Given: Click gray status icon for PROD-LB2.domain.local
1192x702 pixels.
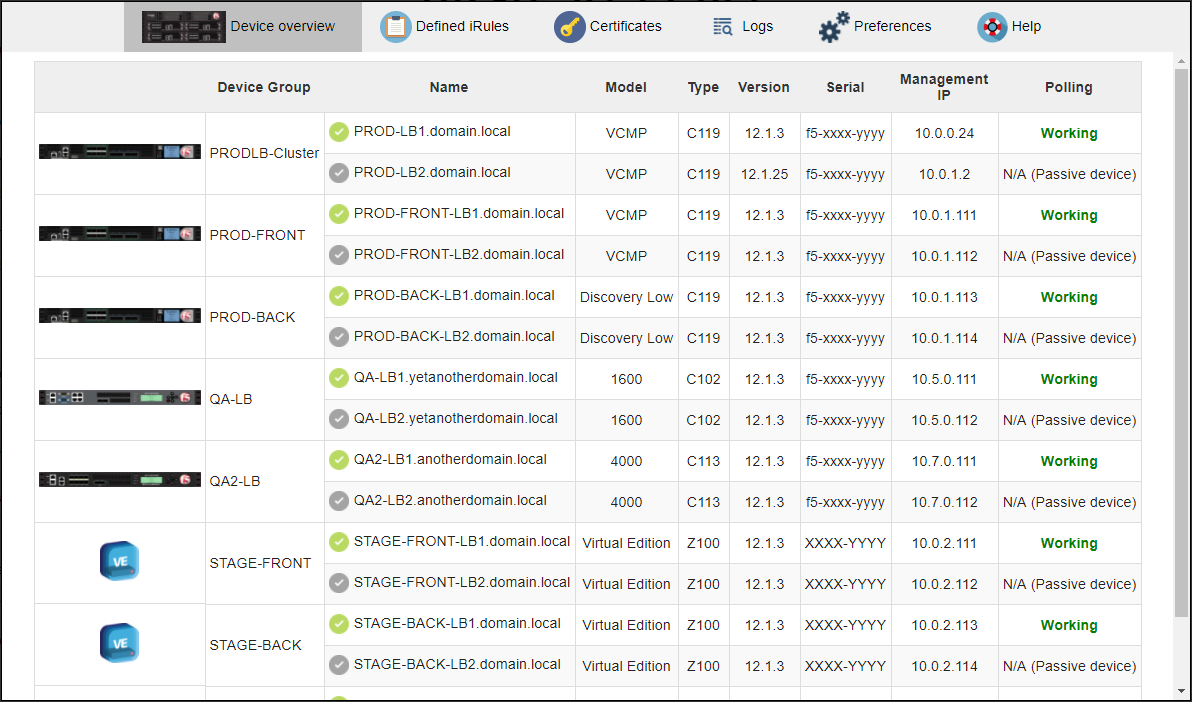Looking at the screenshot, I should coord(339,173).
